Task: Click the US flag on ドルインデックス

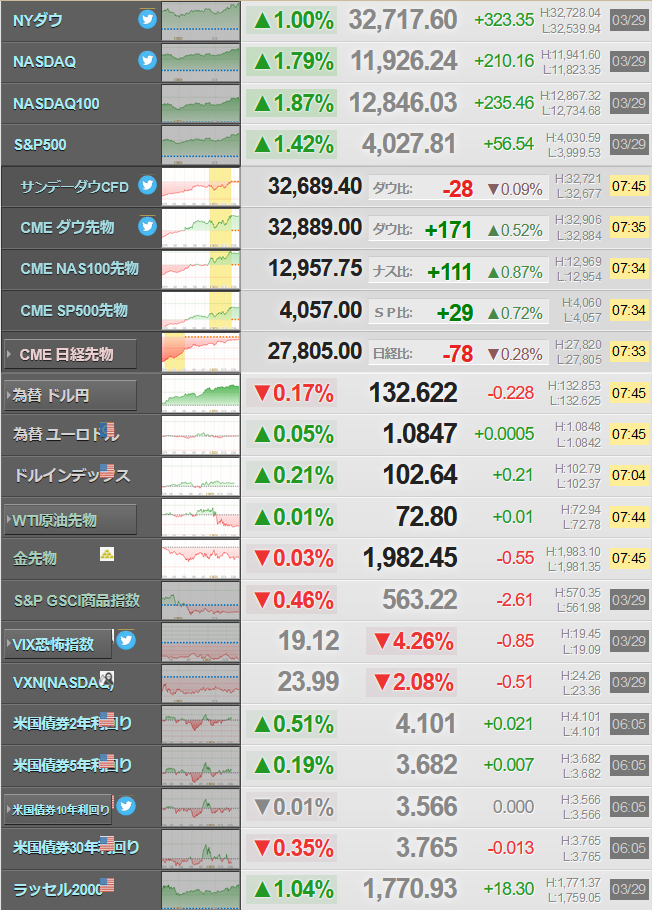Action: coord(107,471)
